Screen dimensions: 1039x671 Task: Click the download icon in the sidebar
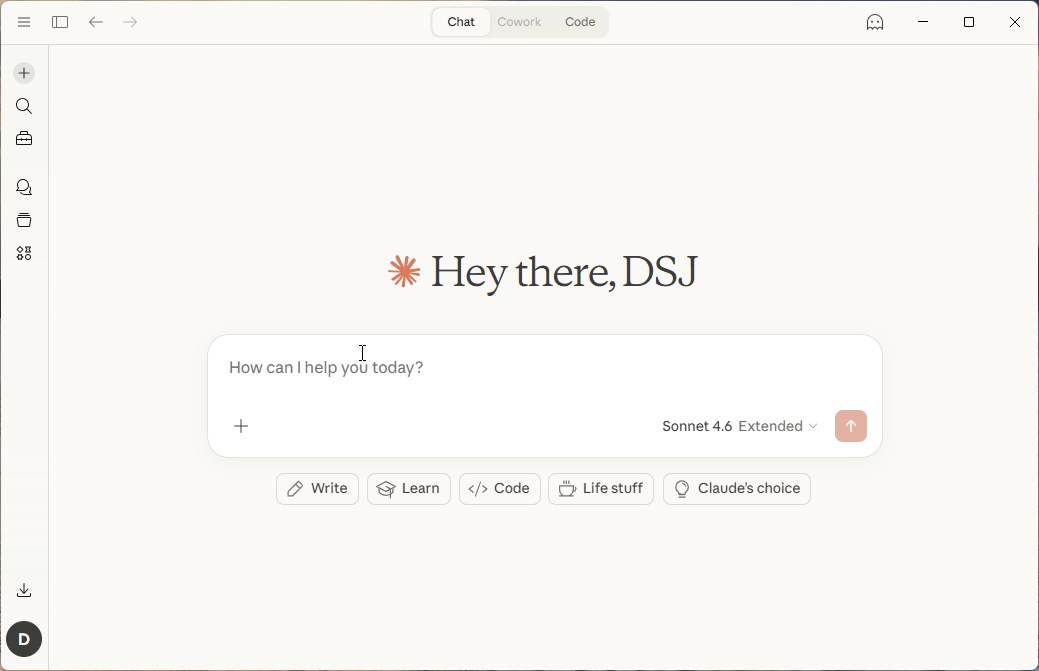(x=24, y=590)
